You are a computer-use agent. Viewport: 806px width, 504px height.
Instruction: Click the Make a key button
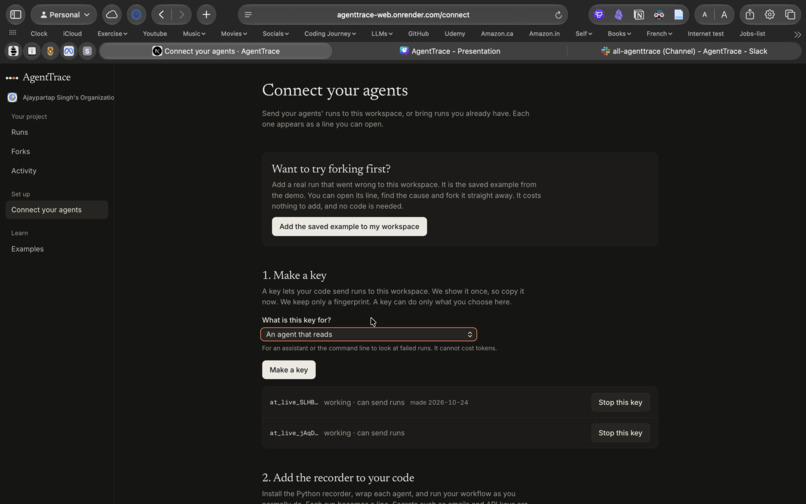point(288,370)
